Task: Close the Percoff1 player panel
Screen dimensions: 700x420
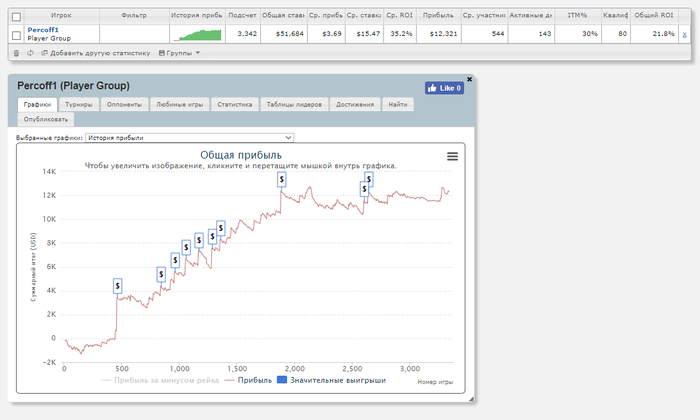Action: click(469, 79)
